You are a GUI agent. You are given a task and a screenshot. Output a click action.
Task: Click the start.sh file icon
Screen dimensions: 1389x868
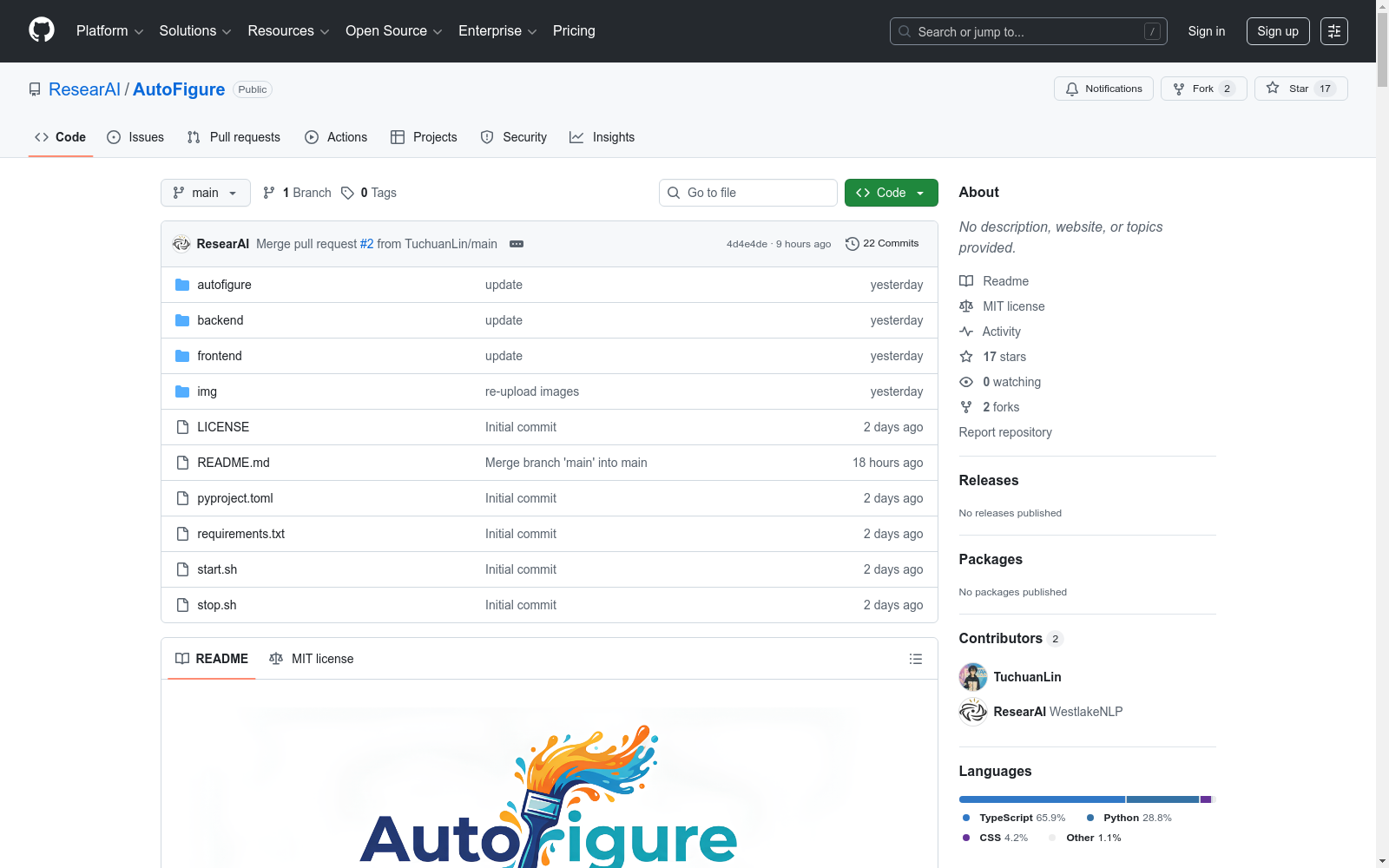[182, 569]
